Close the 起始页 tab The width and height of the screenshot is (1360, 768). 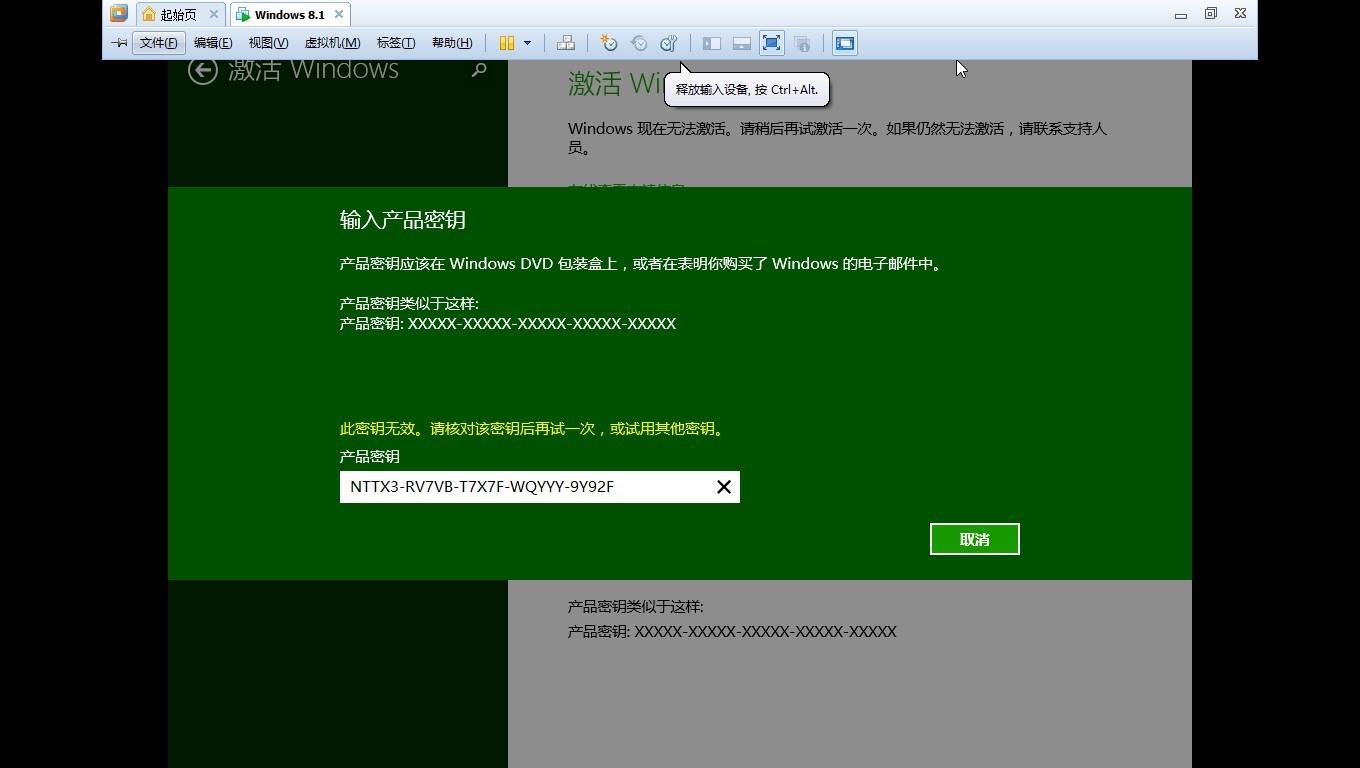tap(213, 15)
